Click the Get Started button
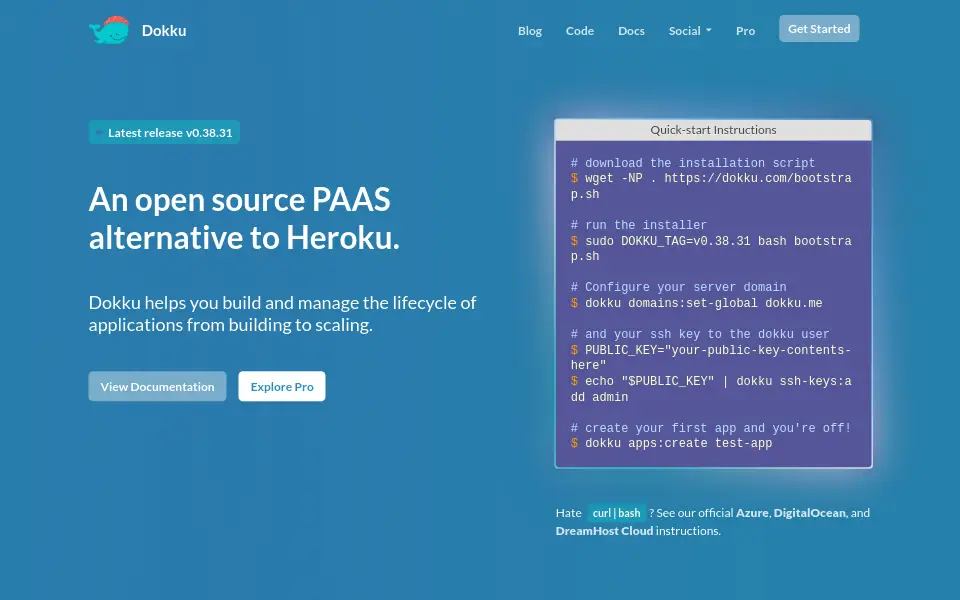The image size is (960, 600). pyautogui.click(x=819, y=29)
